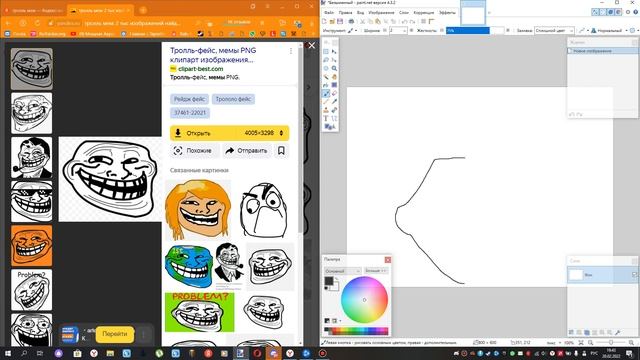Click the Больше button in Palette window
The width and height of the screenshot is (640, 360).
376,271
